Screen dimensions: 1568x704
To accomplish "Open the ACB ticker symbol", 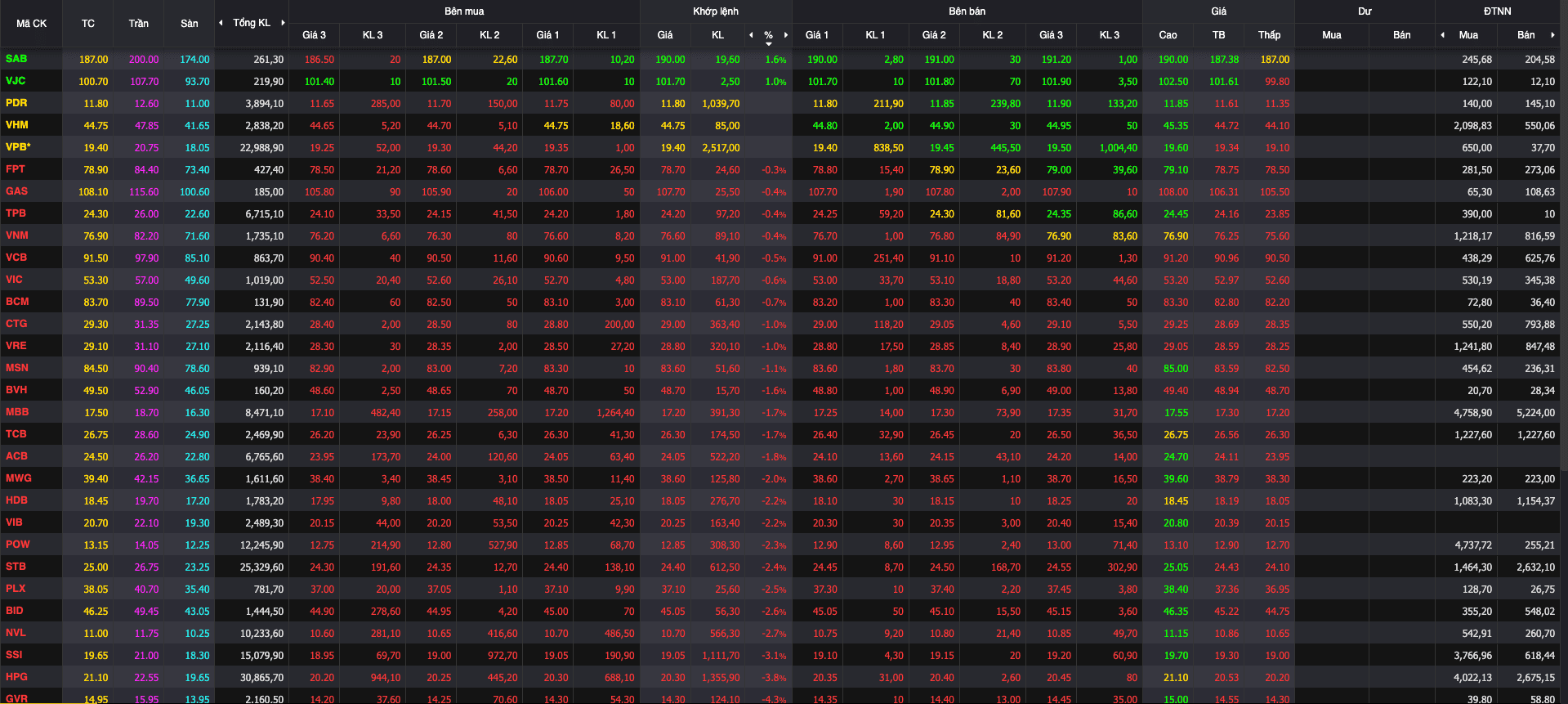I will [16, 456].
